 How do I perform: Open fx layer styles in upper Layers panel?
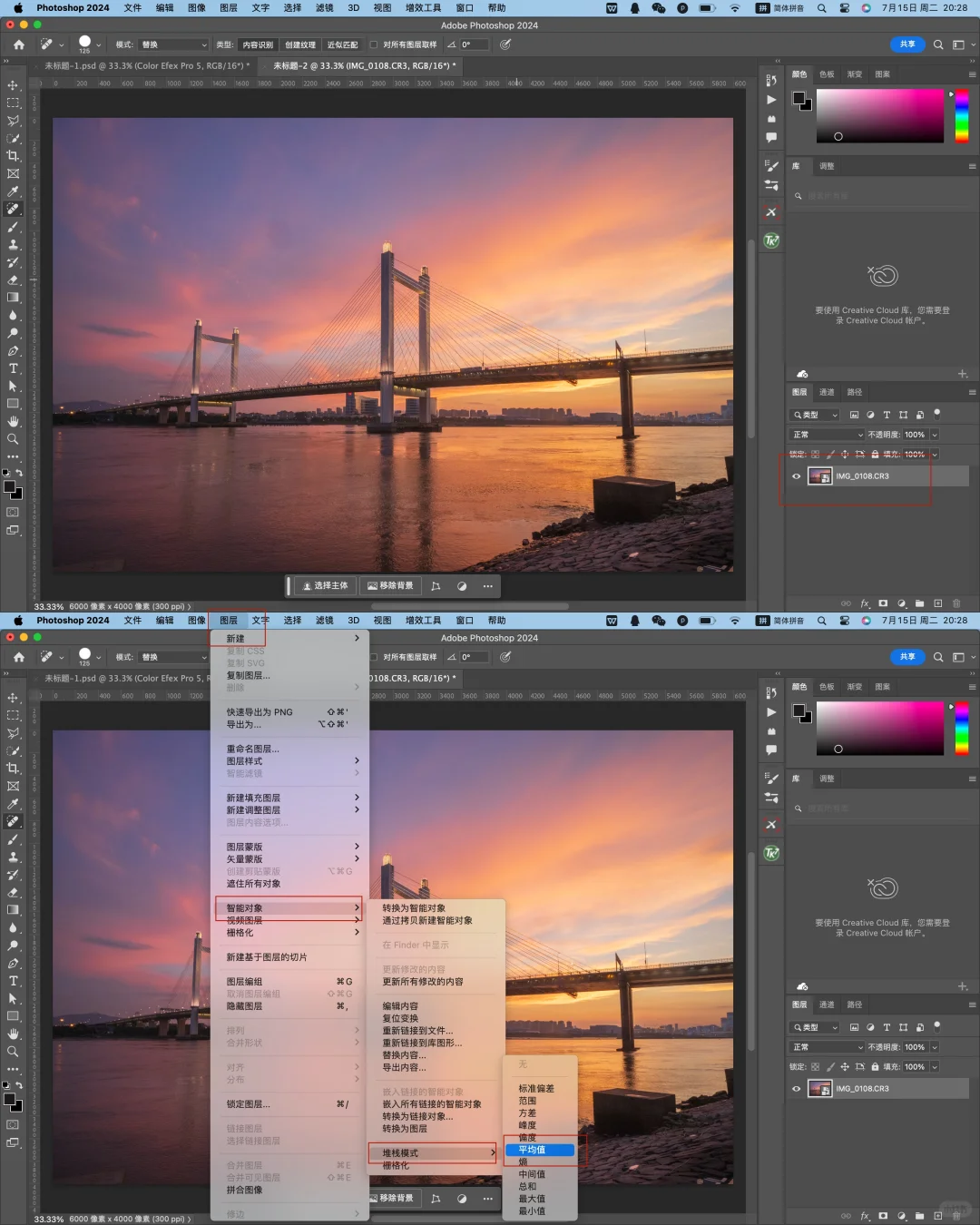(x=865, y=603)
